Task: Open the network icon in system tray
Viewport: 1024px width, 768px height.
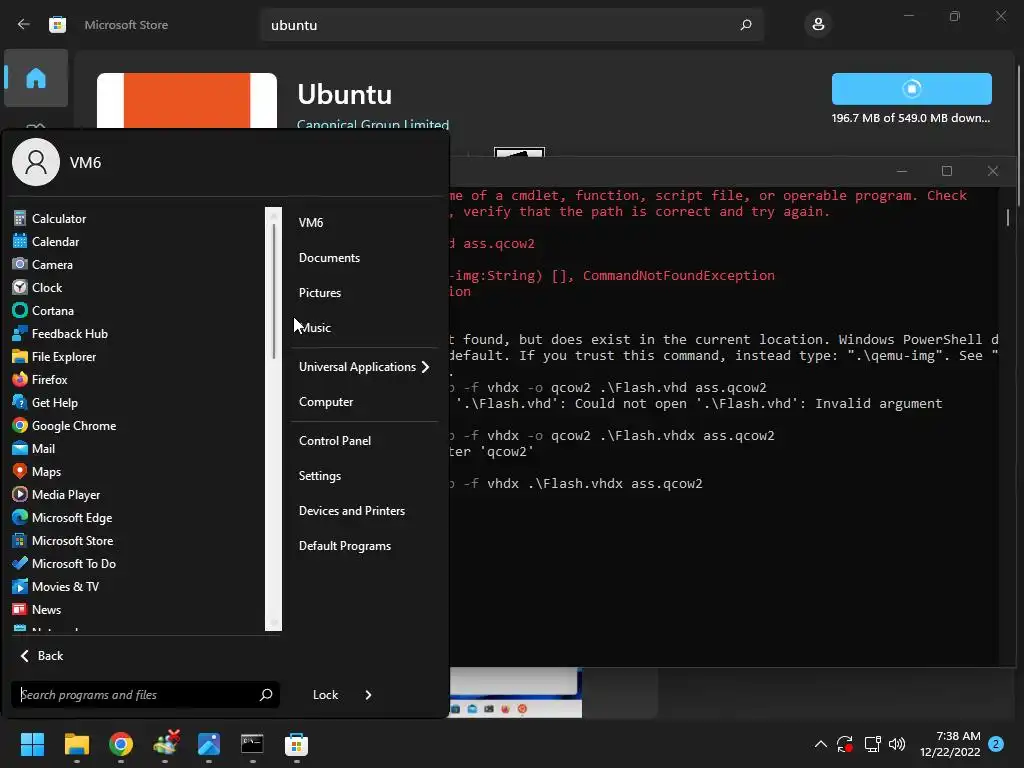Action: (x=872, y=744)
